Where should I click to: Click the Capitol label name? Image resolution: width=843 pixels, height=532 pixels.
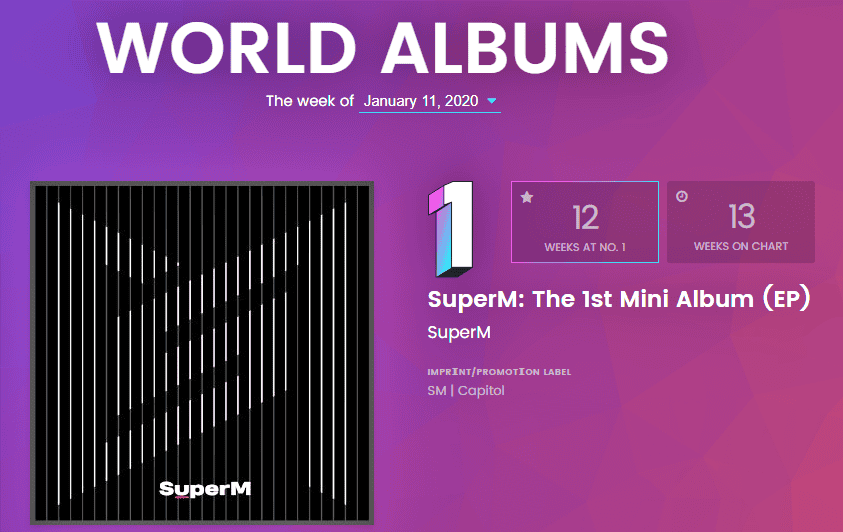point(481,390)
